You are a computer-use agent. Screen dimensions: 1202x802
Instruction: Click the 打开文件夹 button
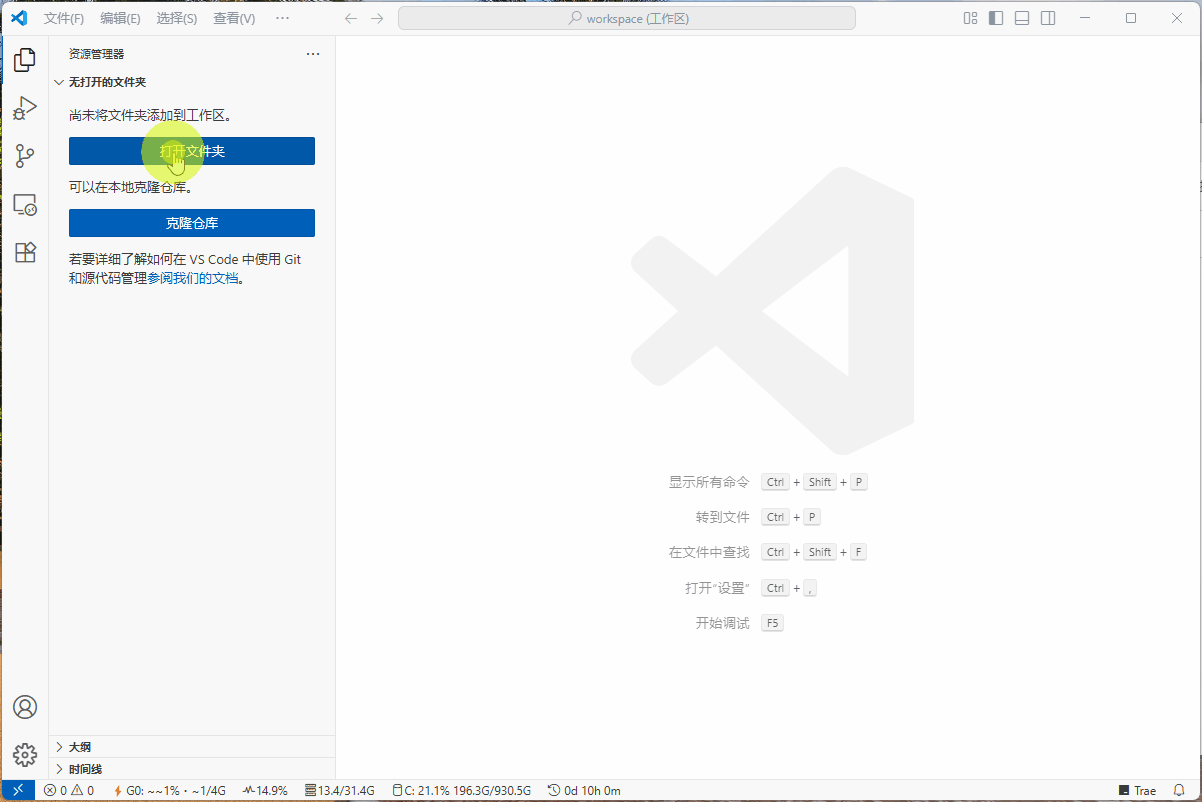point(192,151)
